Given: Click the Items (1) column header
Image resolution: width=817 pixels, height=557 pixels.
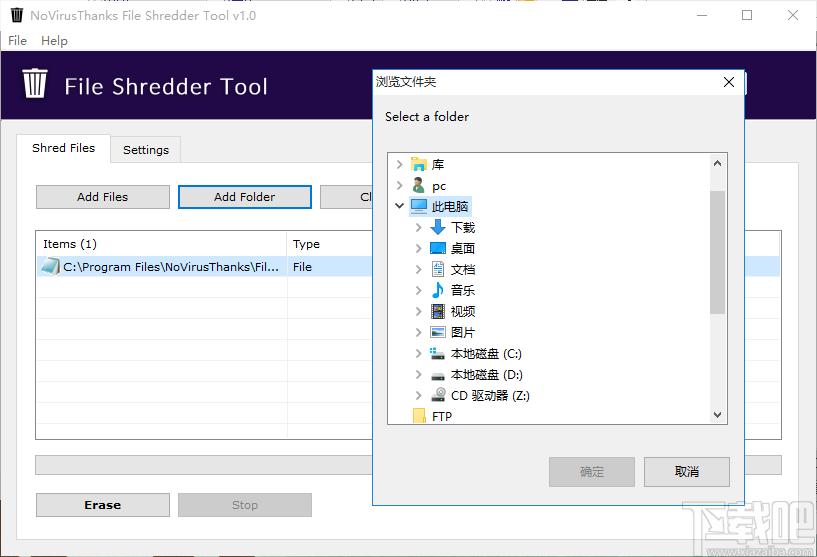Looking at the screenshot, I should [162, 244].
